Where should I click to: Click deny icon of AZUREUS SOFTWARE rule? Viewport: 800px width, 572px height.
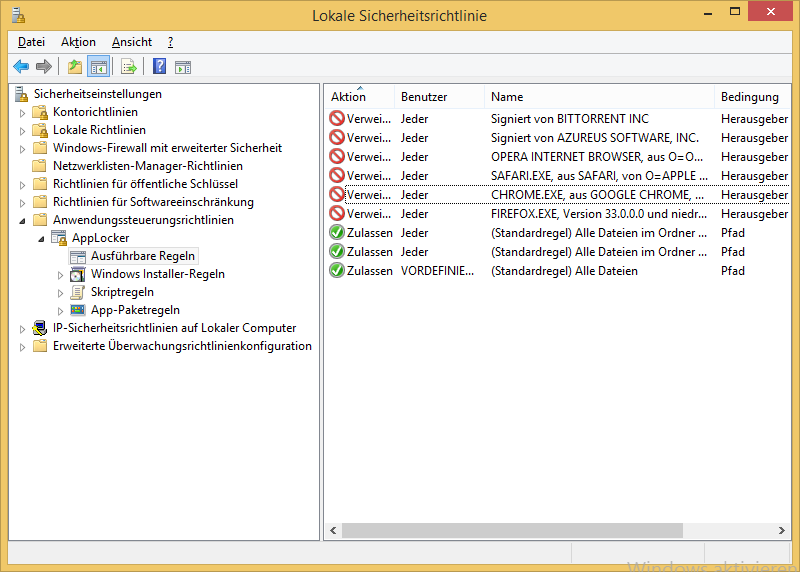tap(337, 137)
